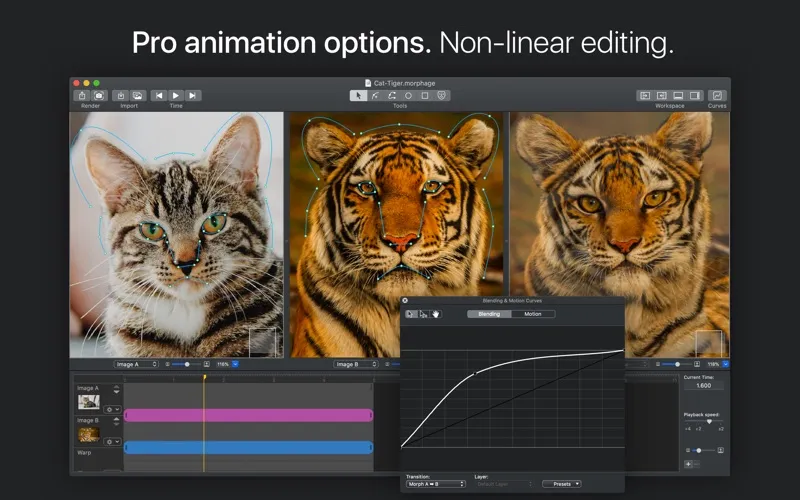This screenshot has height=500, width=800.
Task: Jump to start with rewind button
Action: coord(159,95)
